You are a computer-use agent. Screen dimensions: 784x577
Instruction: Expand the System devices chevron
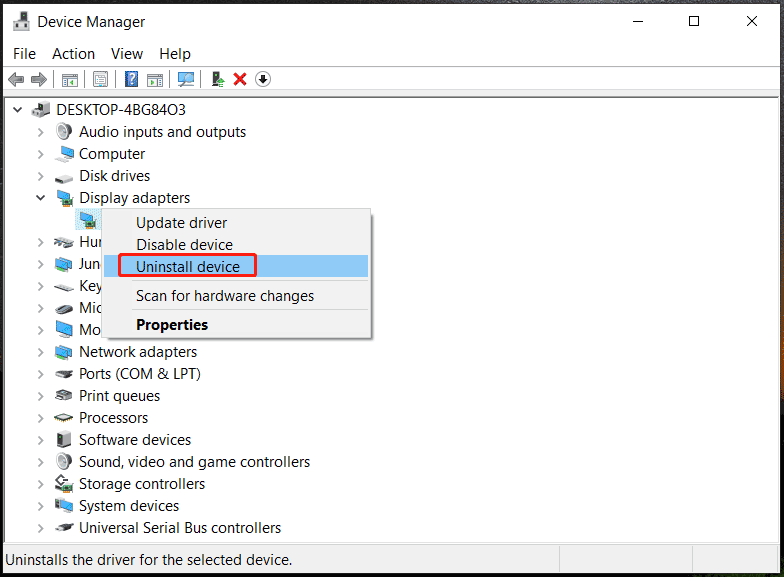point(41,506)
